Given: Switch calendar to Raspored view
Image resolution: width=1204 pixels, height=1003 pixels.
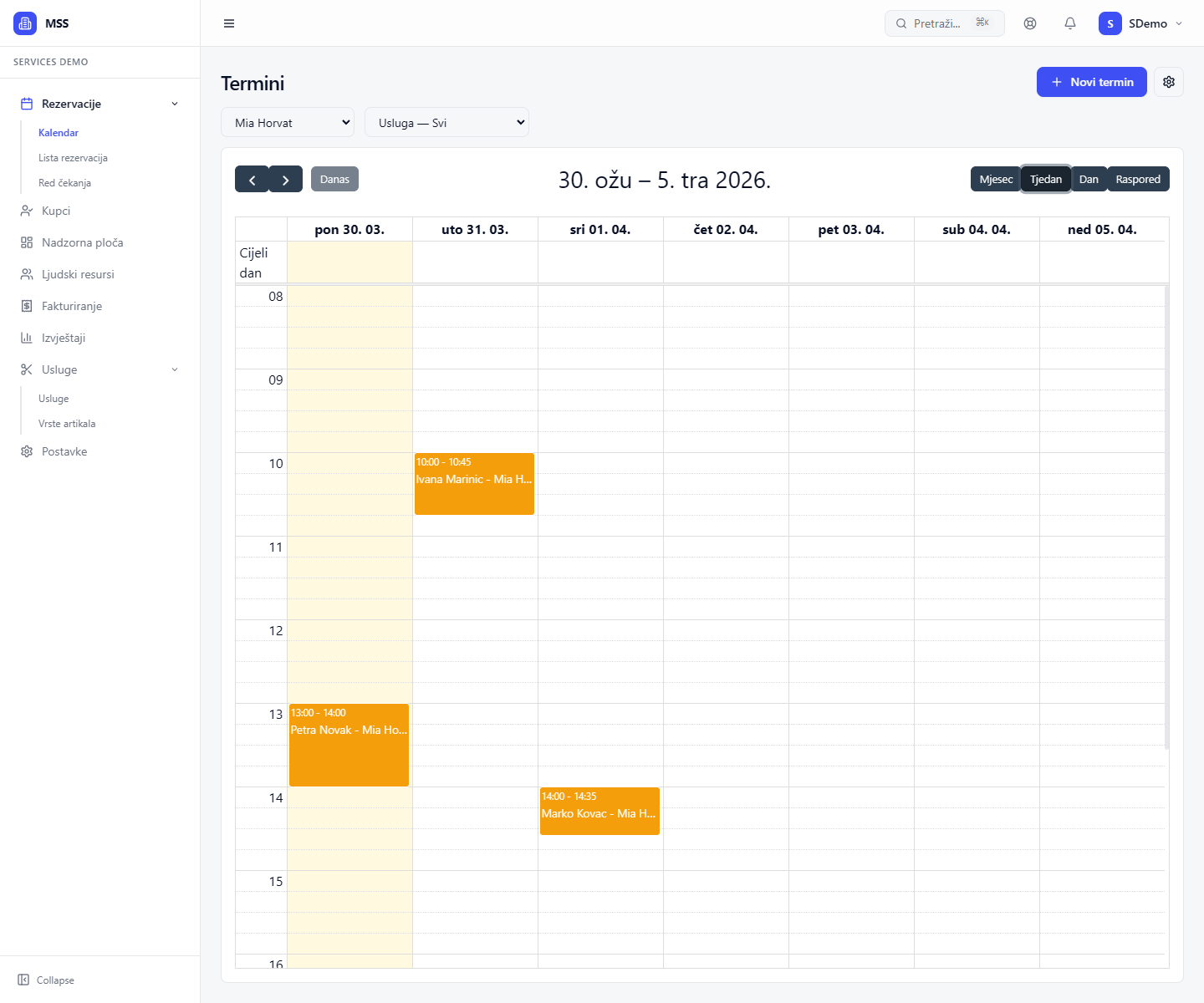Looking at the screenshot, I should pos(1138,180).
